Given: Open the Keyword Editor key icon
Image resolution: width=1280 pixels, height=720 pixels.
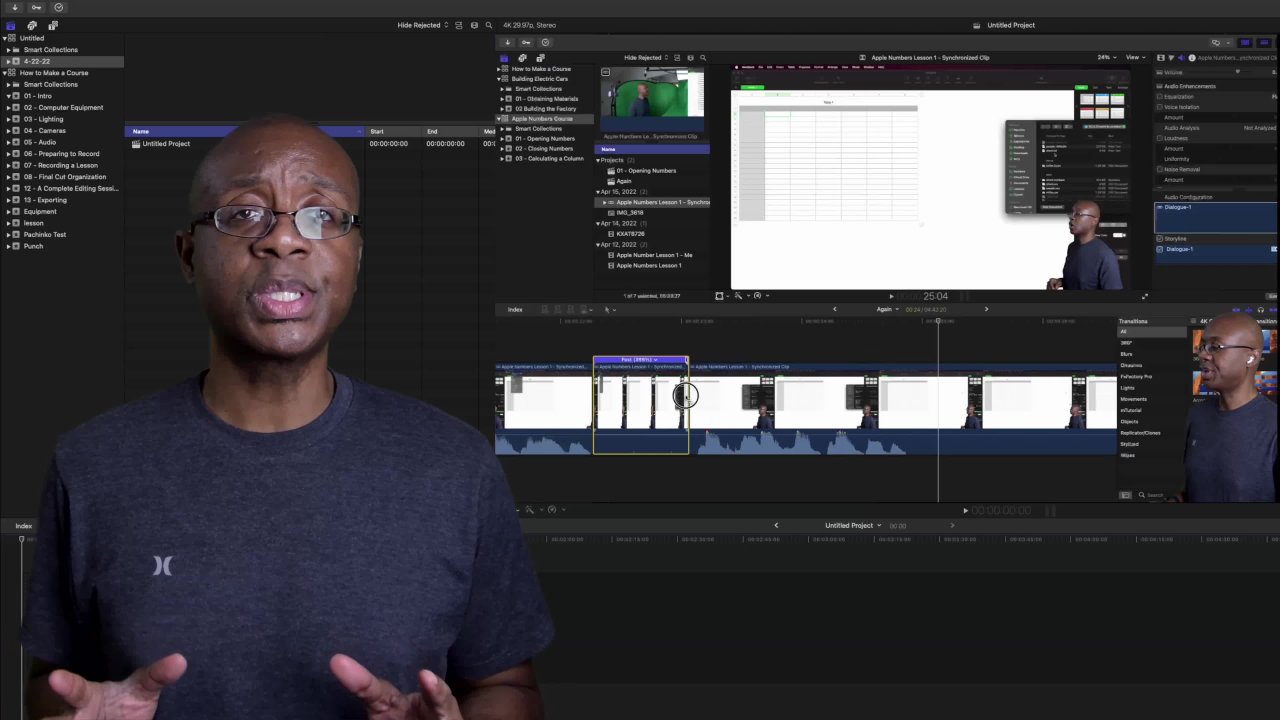Looking at the screenshot, I should click(x=36, y=7).
